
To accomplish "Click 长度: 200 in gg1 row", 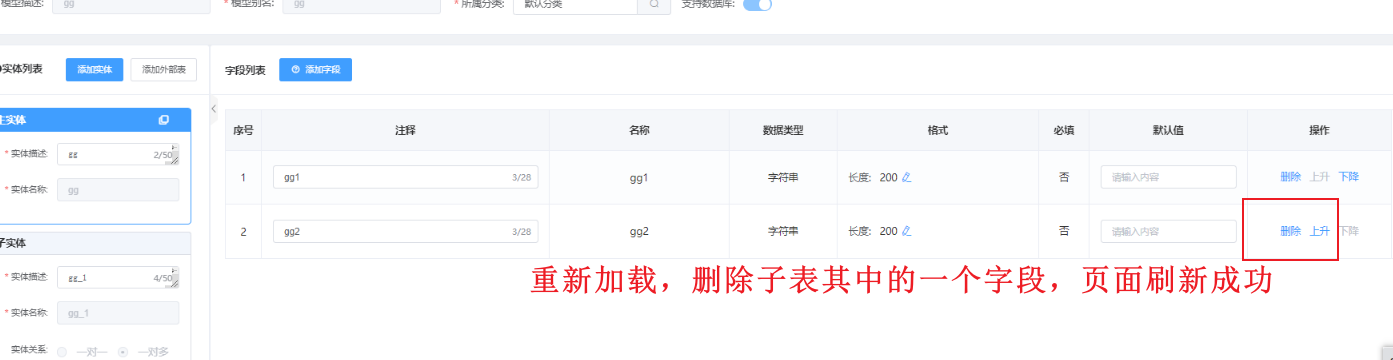I will click(872, 177).
